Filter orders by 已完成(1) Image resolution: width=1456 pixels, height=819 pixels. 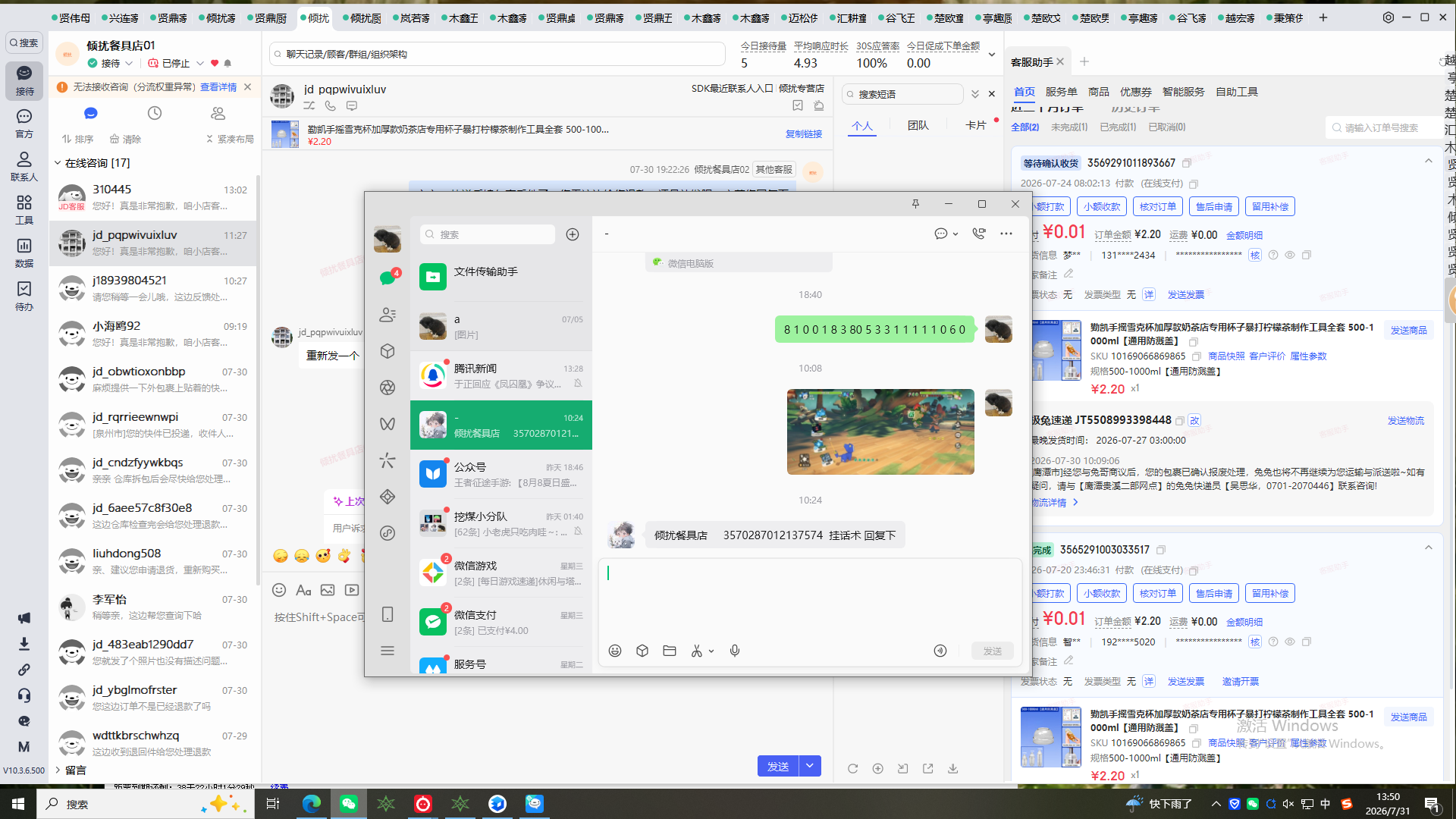(x=1118, y=127)
